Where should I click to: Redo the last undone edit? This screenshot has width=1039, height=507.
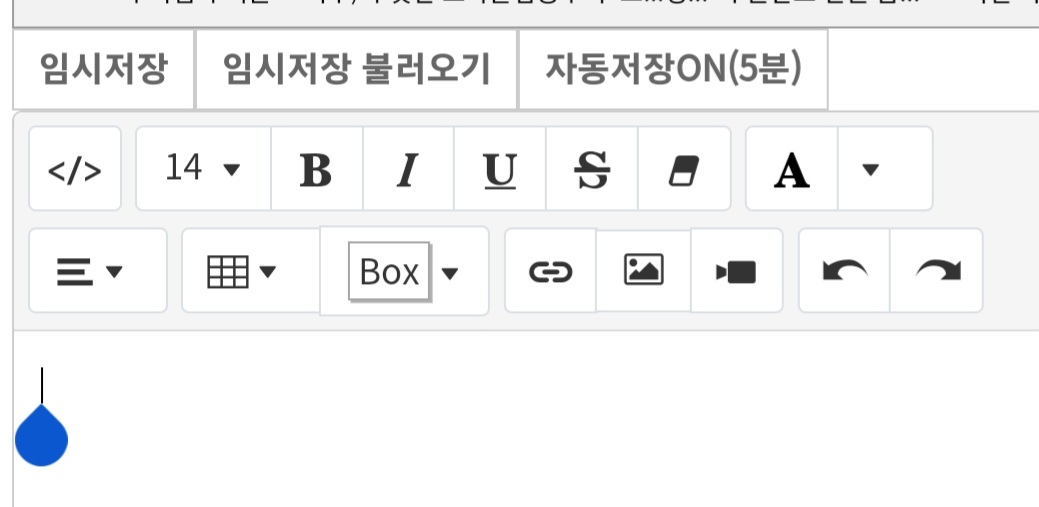pos(936,270)
